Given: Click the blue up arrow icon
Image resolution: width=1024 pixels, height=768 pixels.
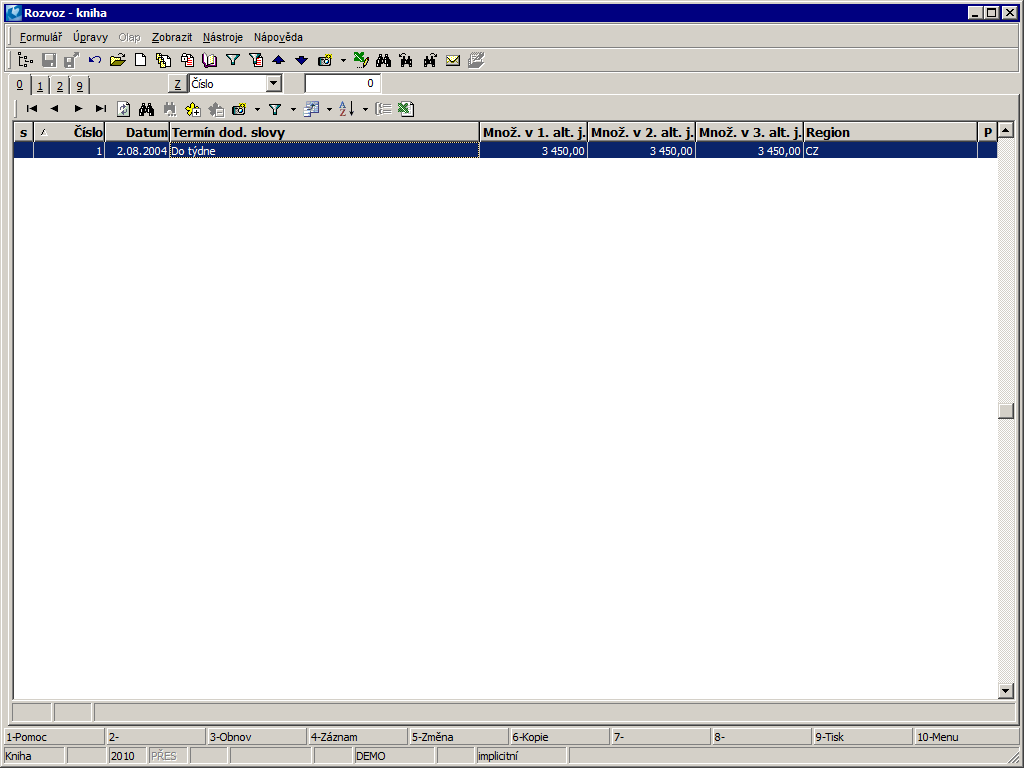Looking at the screenshot, I should point(279,60).
